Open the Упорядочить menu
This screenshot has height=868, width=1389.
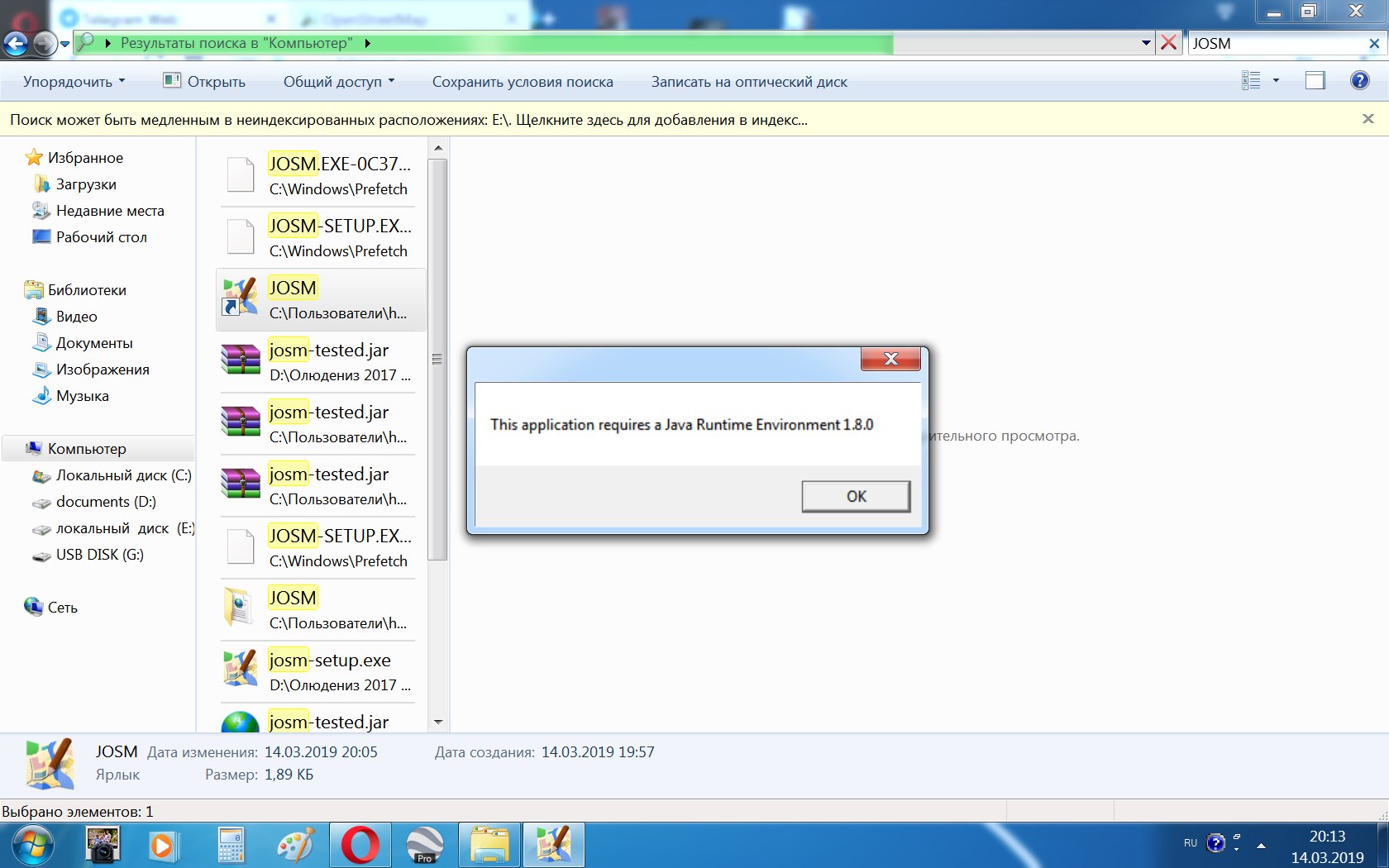(x=74, y=82)
